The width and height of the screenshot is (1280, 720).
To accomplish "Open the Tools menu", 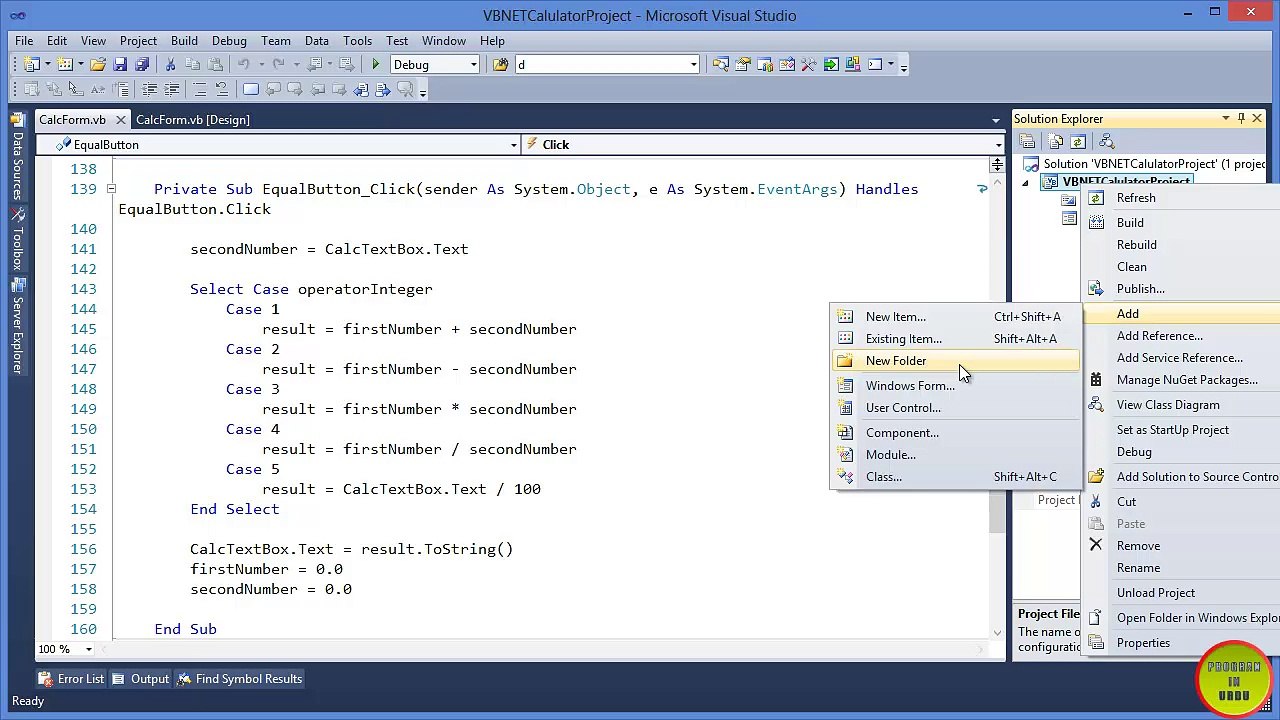I will (x=357, y=41).
